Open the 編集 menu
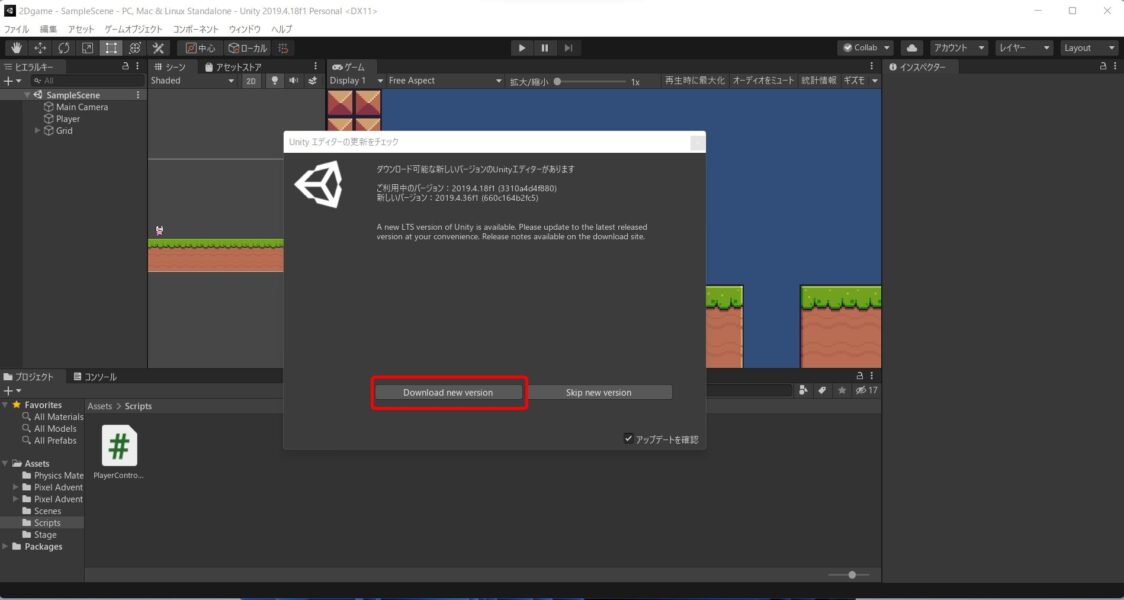Screen dimensions: 1124x600 coord(48,29)
